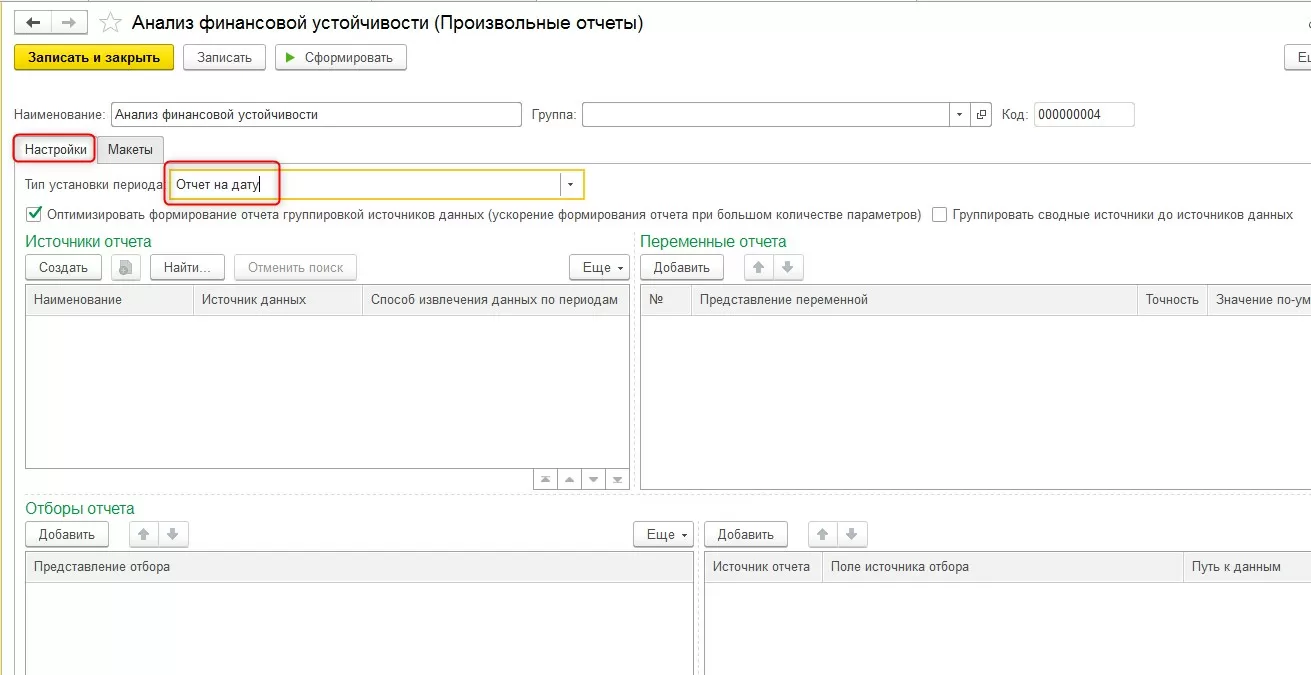Jump to last row in Источники отчета

(617, 479)
